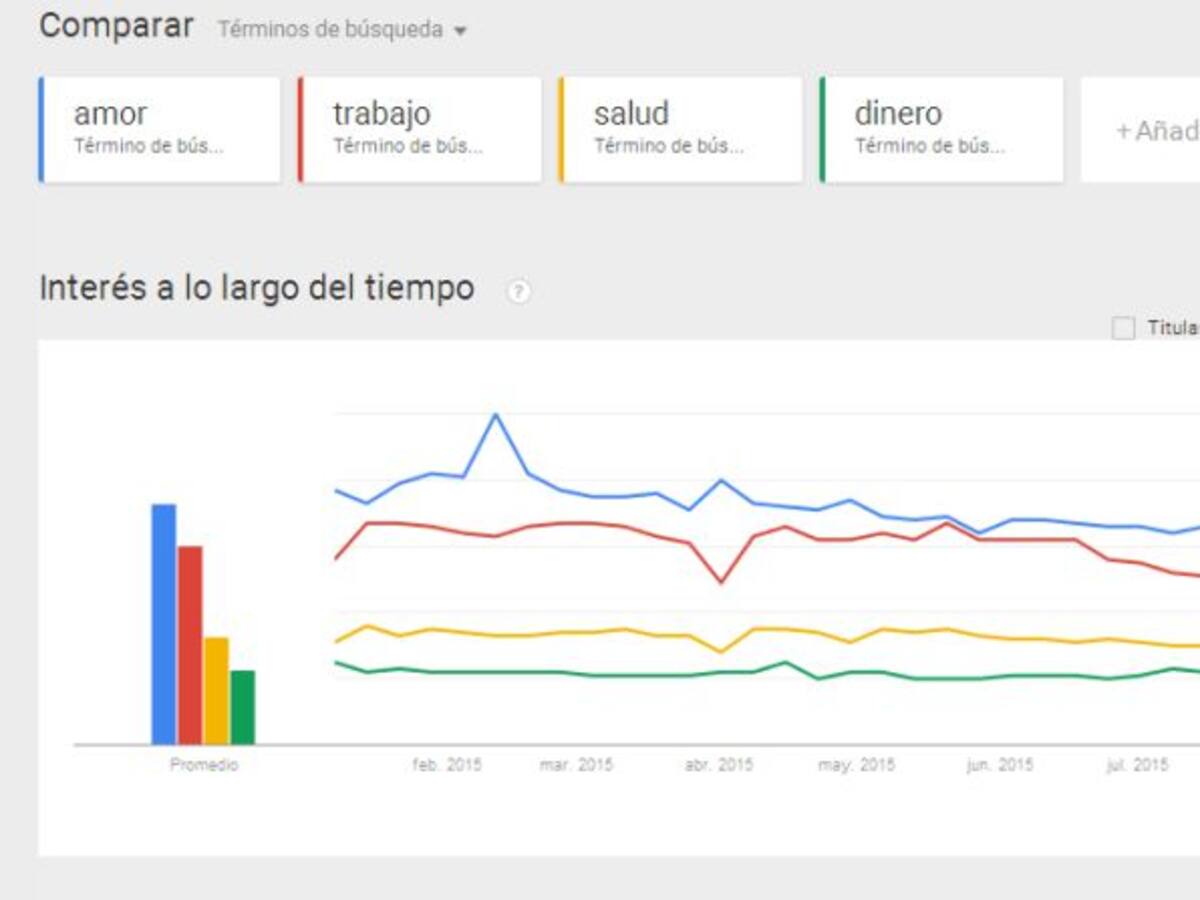Open the "Términos de búsqueda" dropdown

[x=342, y=30]
